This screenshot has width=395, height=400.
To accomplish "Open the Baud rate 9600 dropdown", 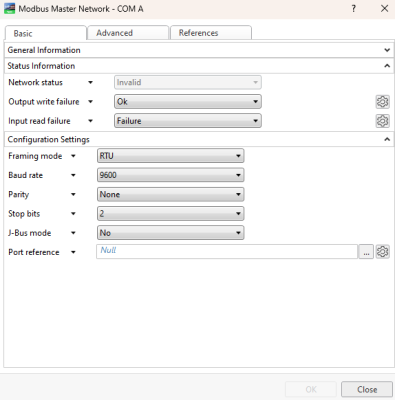I will [x=170, y=175].
